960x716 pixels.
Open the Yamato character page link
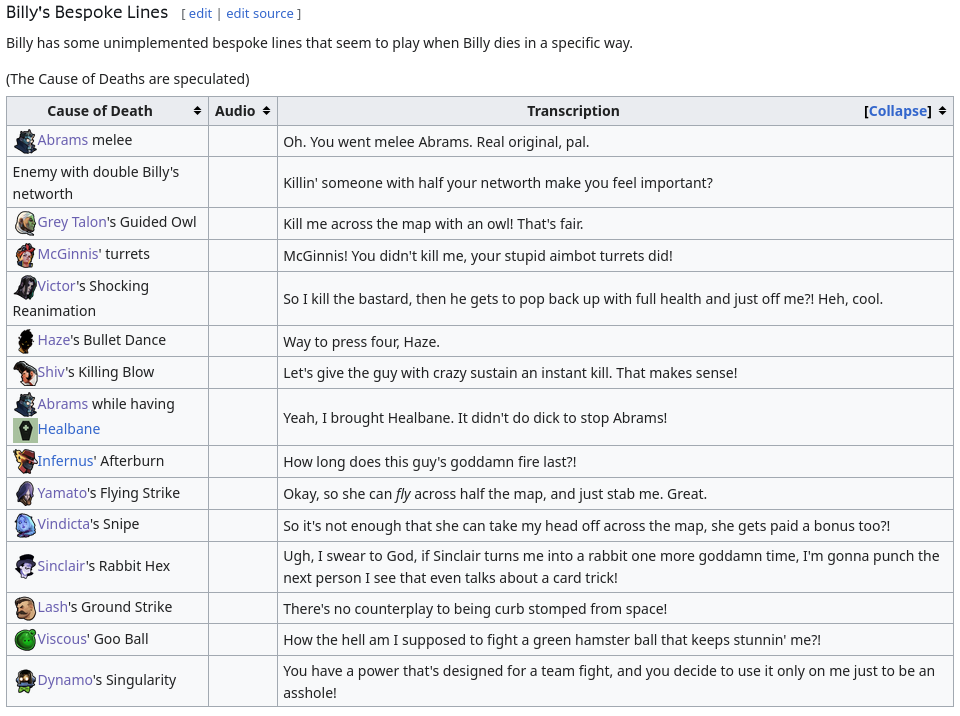(x=62, y=493)
